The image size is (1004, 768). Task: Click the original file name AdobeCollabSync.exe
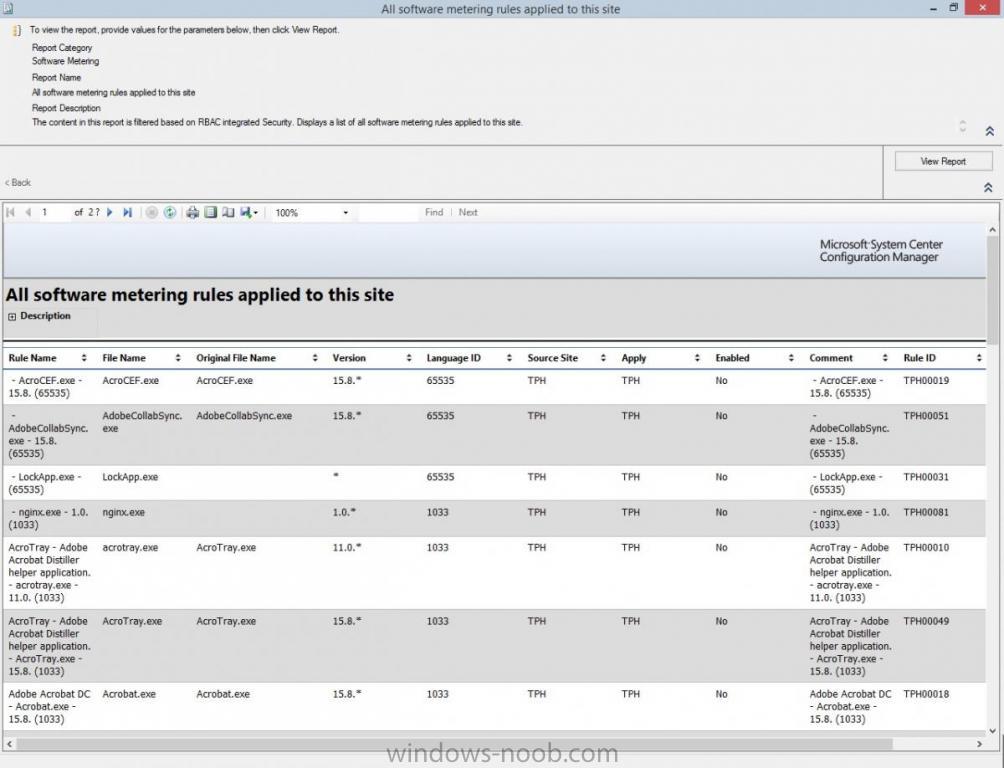[244, 416]
